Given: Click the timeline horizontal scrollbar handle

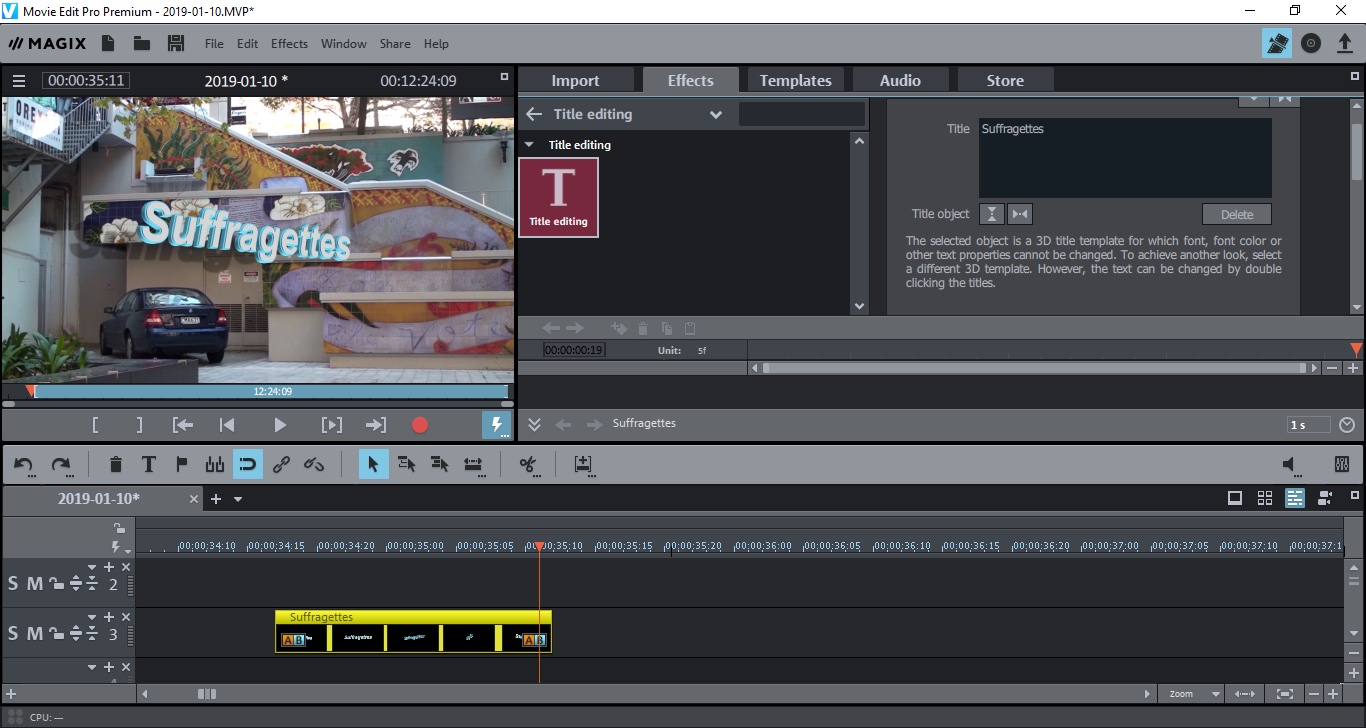Looking at the screenshot, I should (207, 693).
